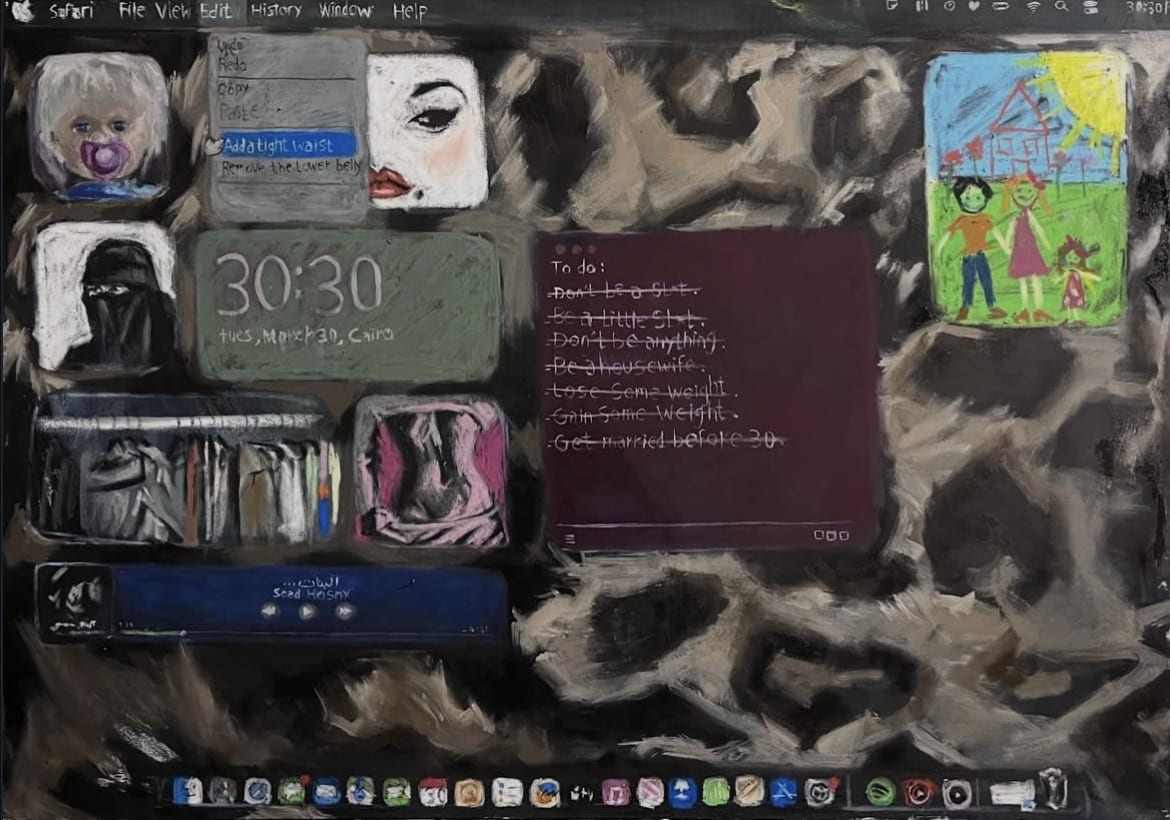
Task: Open the App Store dock icon
Action: coord(783,792)
